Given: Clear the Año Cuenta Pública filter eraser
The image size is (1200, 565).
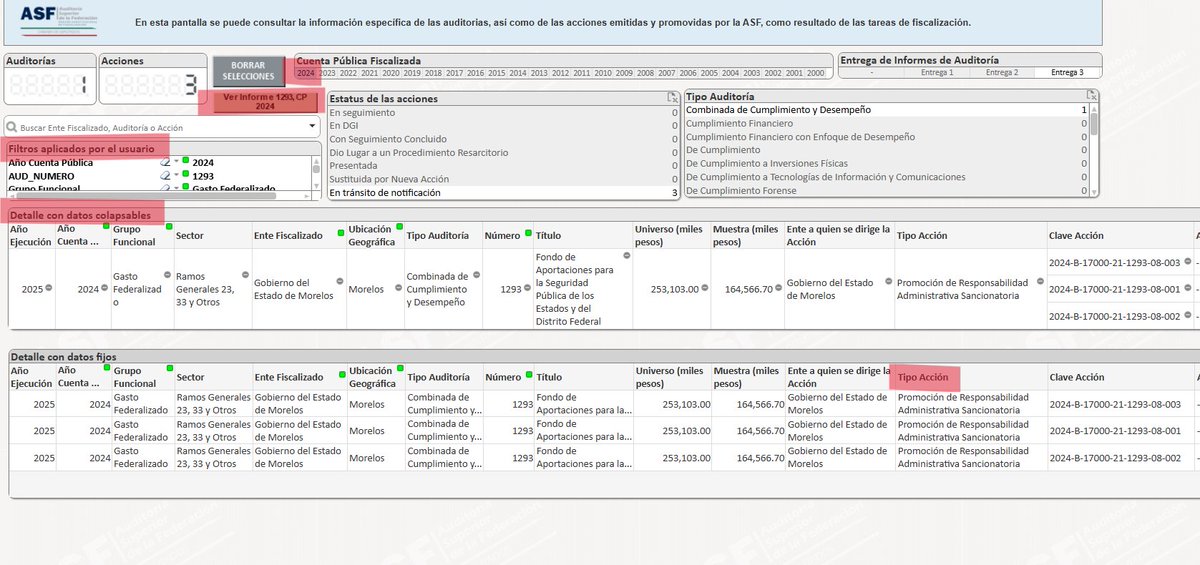Looking at the screenshot, I should coord(166,162).
